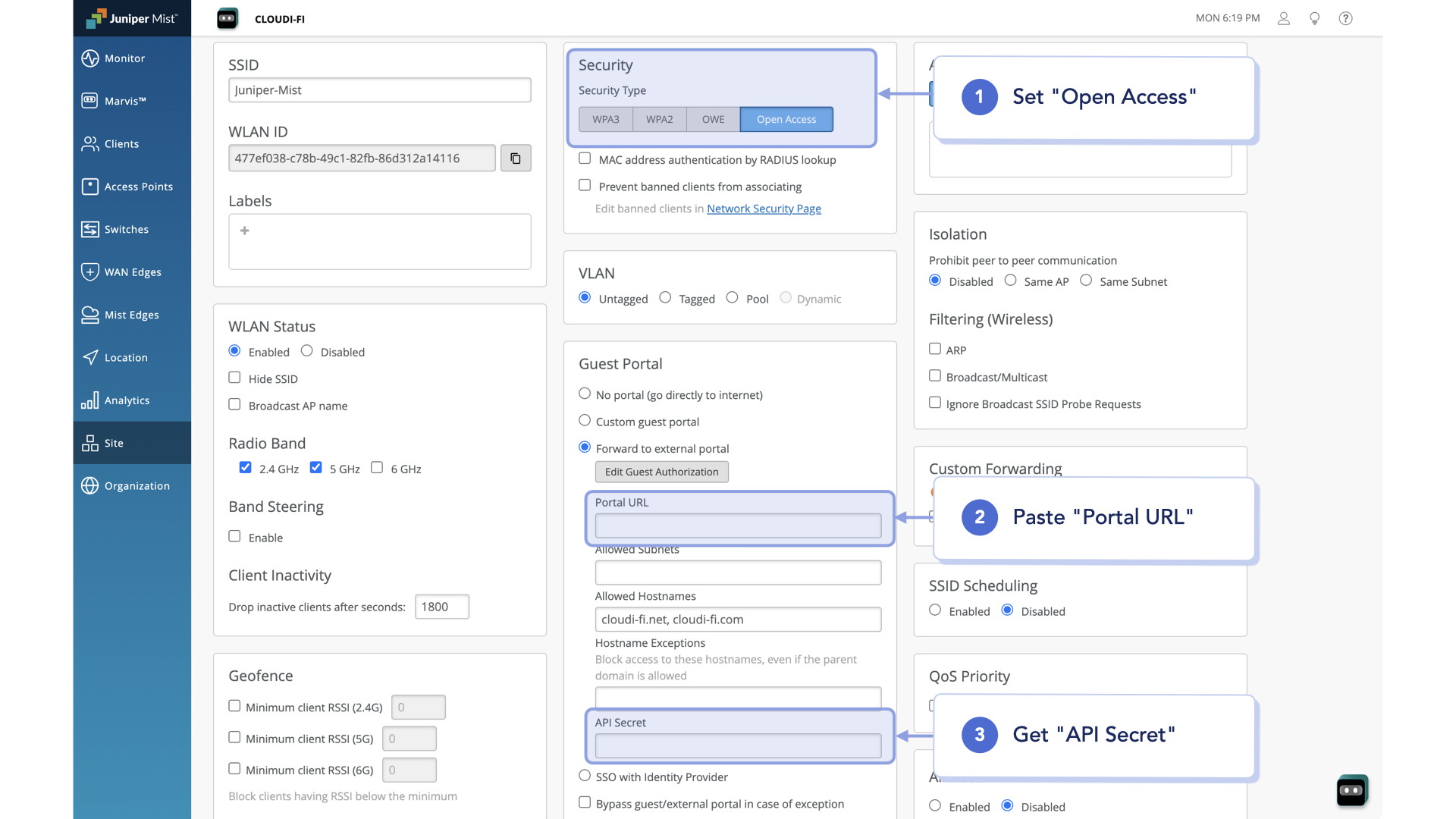The width and height of the screenshot is (1456, 819).
Task: Open the Marvis assistant
Action: coord(124,101)
